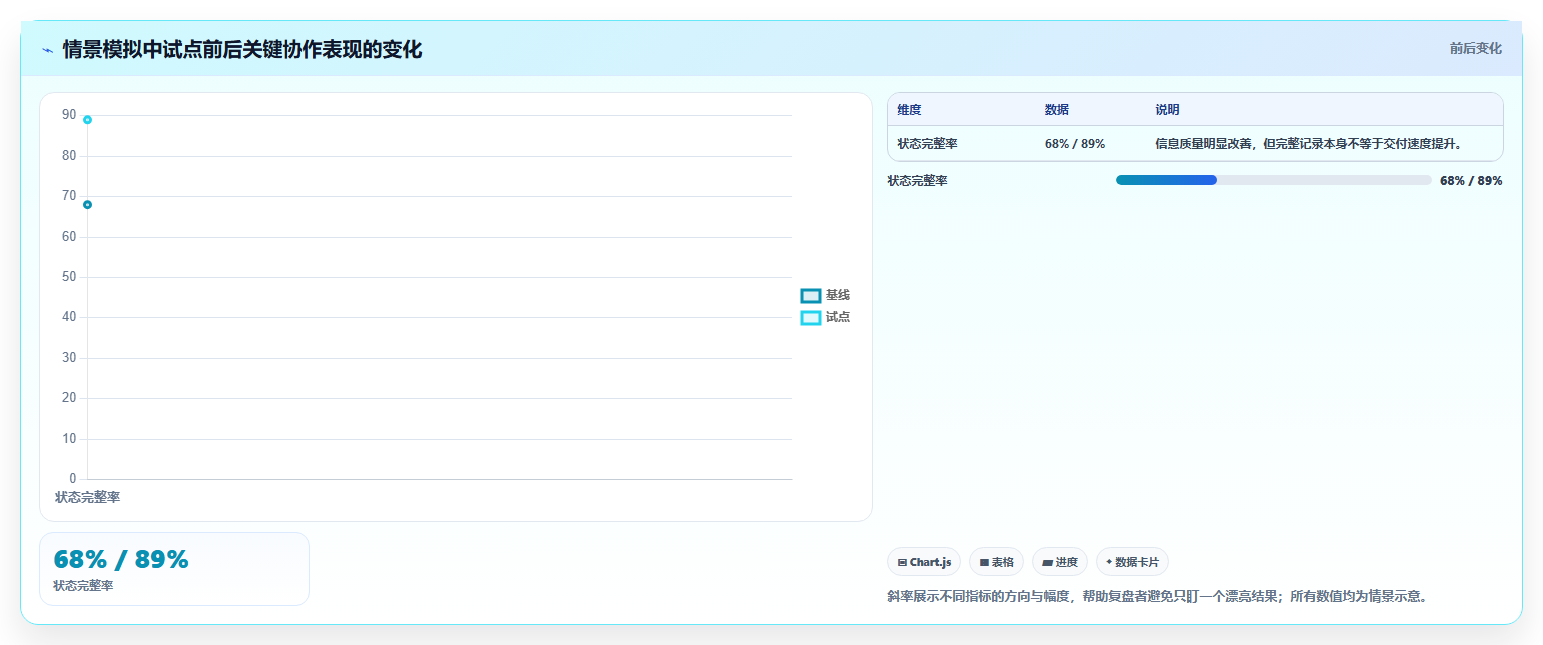Click the 试点 legend text
The width and height of the screenshot is (1543, 645).
(838, 317)
